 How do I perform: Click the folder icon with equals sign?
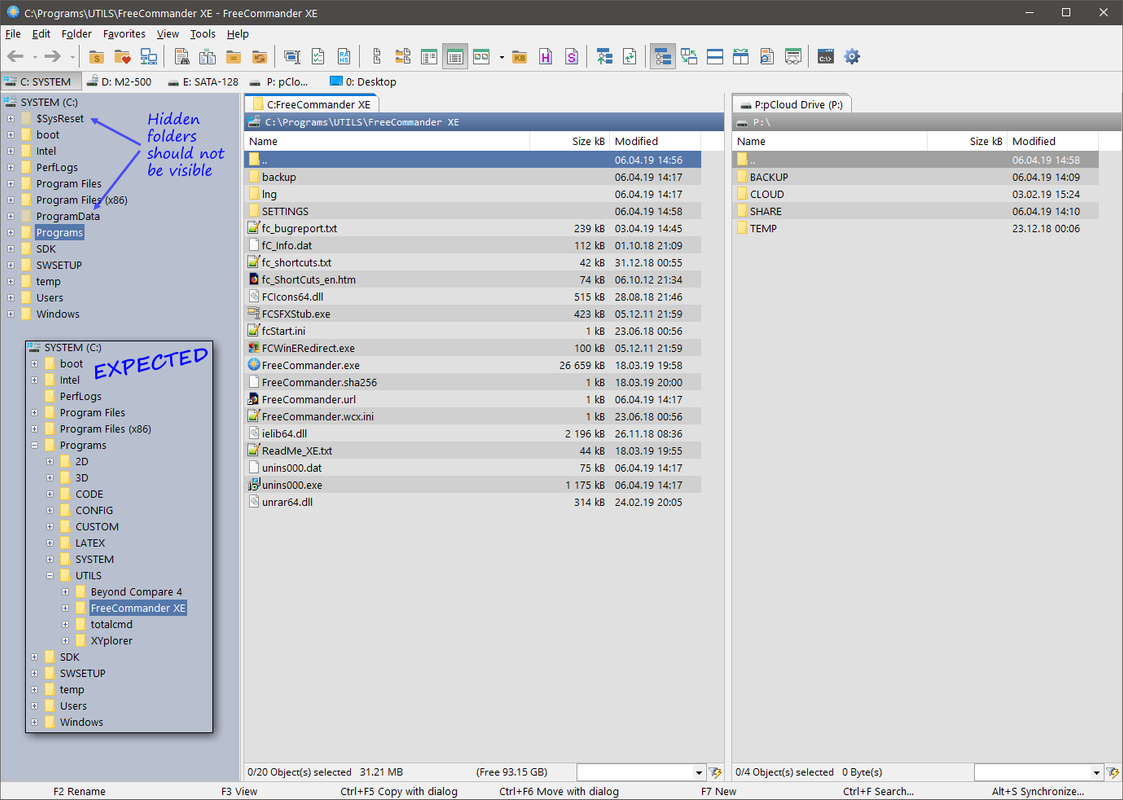pyautogui.click(x=233, y=57)
